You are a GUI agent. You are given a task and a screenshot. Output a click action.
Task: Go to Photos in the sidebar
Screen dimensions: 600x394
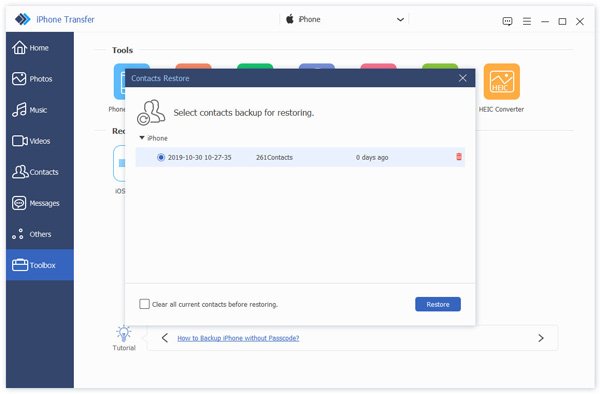(40, 79)
